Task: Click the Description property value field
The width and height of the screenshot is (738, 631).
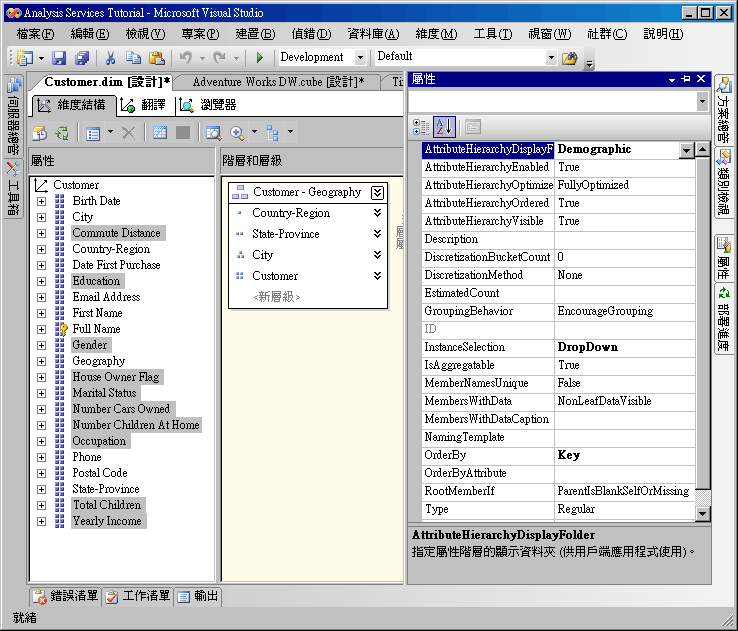Action: (x=625, y=240)
